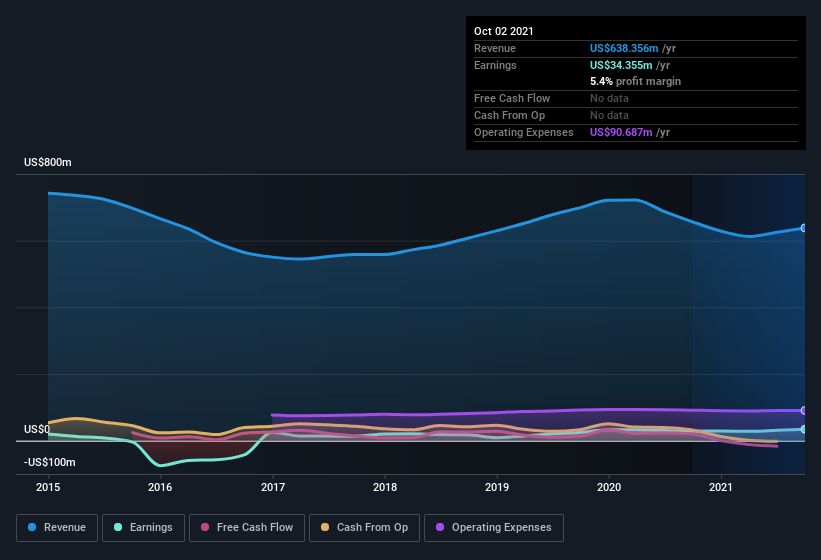Click the Revenue endpoint marker on blue line
Screen dimensions: 821x560
click(804, 228)
